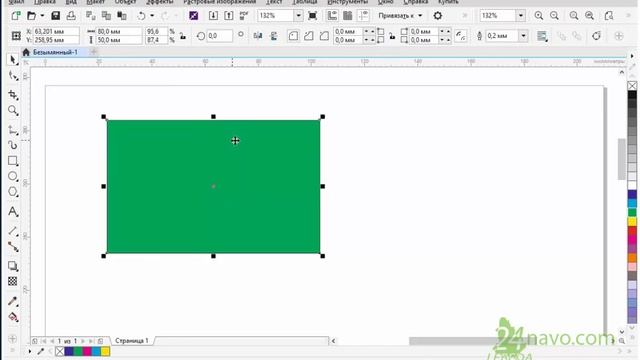Select the Interactive fill bucket tool

(x=13, y=317)
